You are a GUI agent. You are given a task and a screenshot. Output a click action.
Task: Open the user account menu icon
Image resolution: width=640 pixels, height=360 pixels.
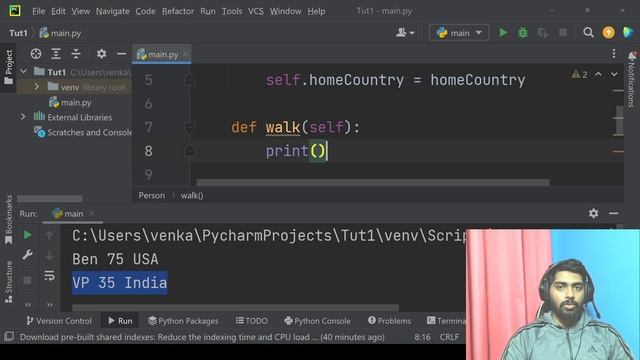(405, 33)
